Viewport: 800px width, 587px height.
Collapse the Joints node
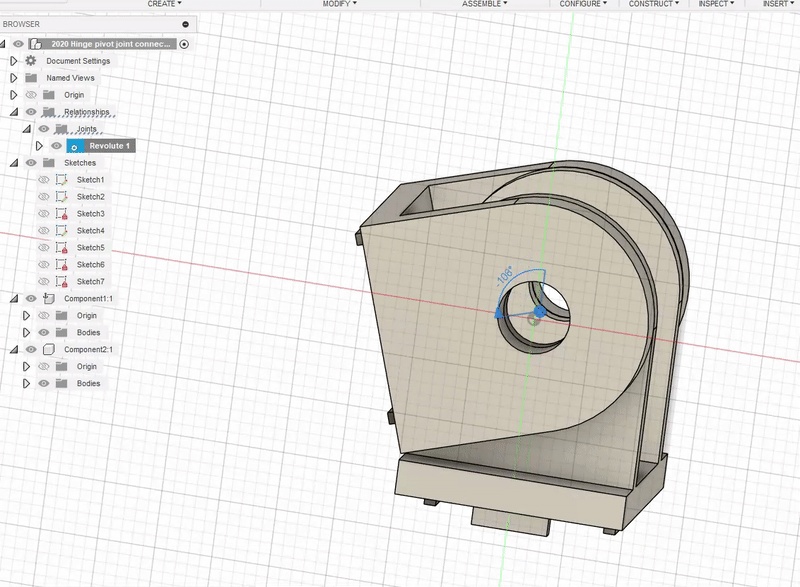click(x=27, y=129)
